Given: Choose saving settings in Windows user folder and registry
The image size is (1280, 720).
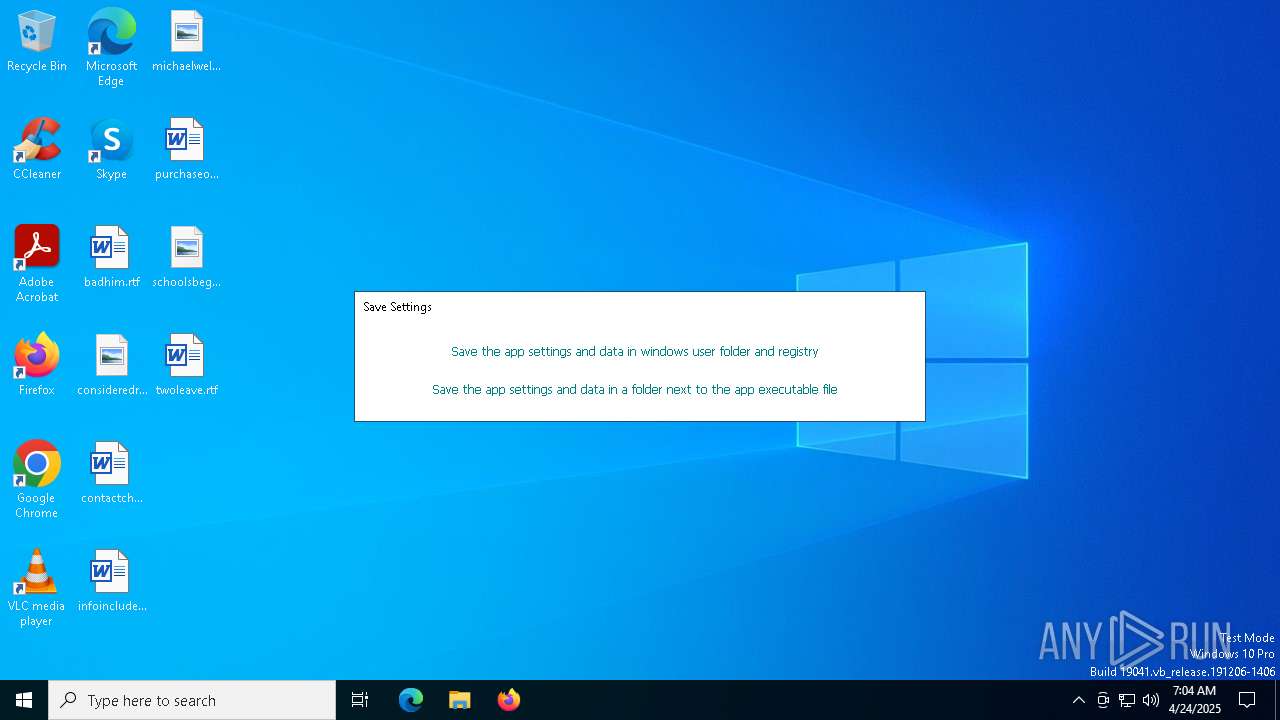Looking at the screenshot, I should pos(635,352).
